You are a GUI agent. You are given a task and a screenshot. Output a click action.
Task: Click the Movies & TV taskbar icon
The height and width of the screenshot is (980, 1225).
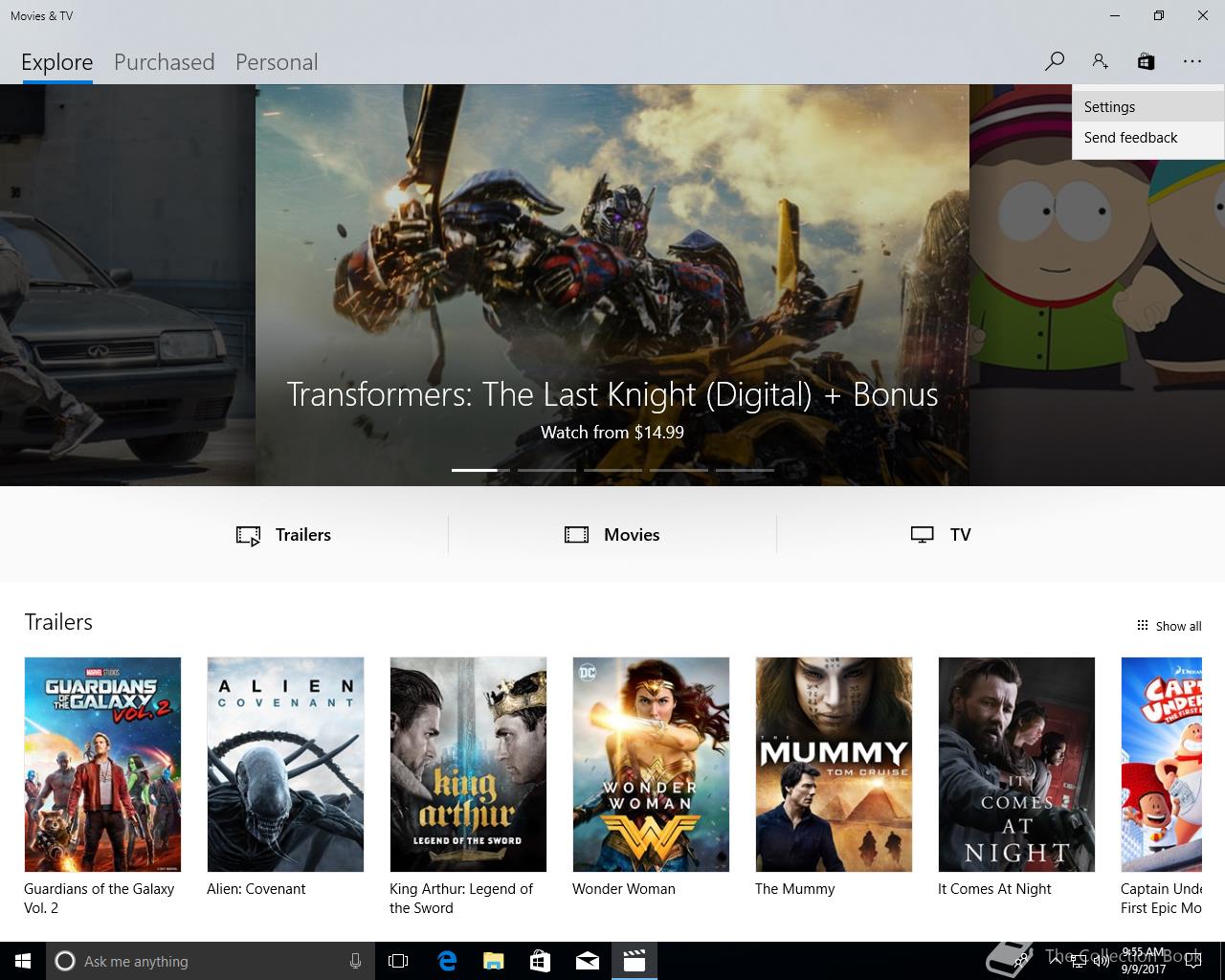pyautogui.click(x=634, y=961)
